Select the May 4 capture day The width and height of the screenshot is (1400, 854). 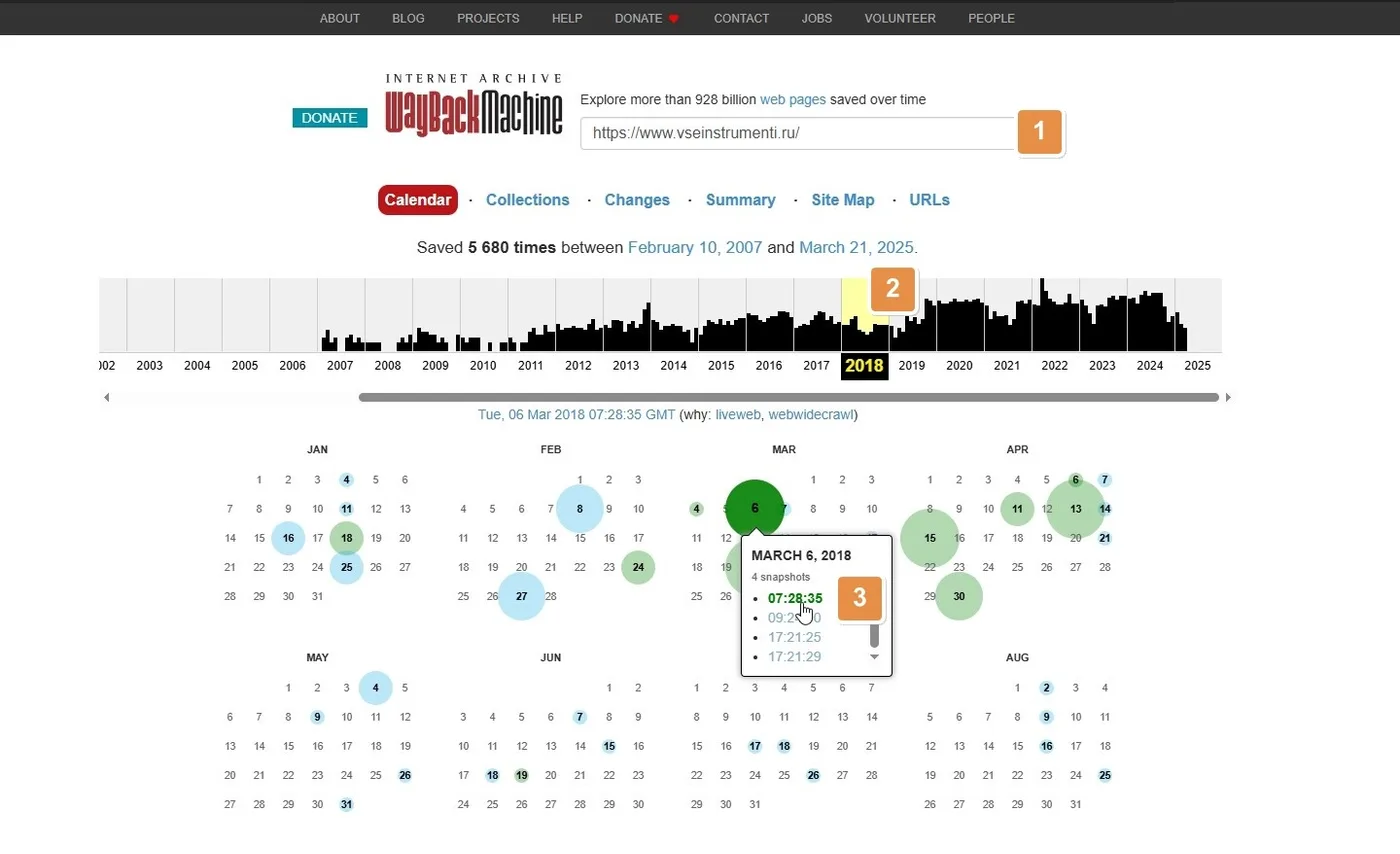[376, 688]
